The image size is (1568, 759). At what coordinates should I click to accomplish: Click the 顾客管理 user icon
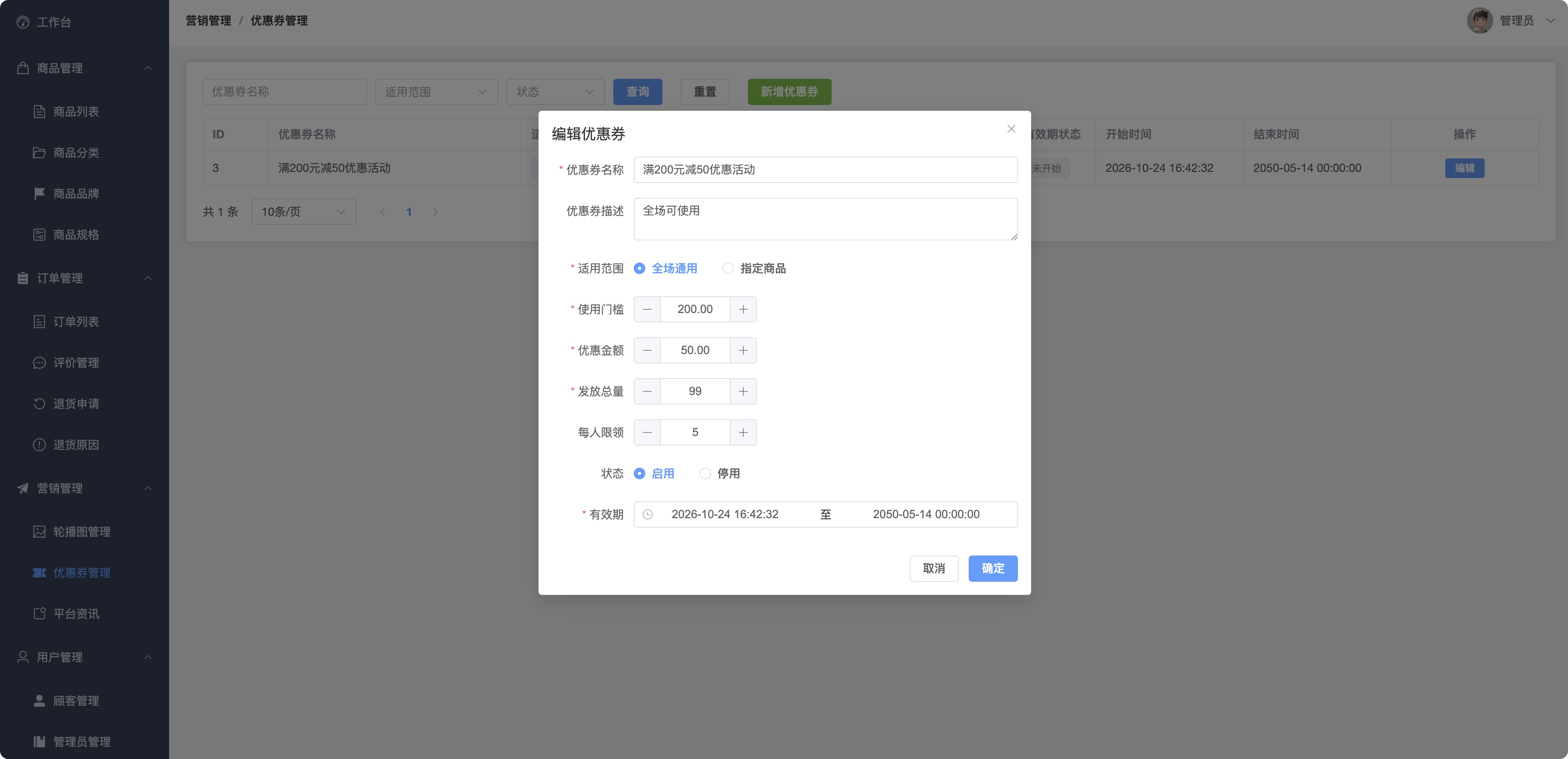point(39,701)
